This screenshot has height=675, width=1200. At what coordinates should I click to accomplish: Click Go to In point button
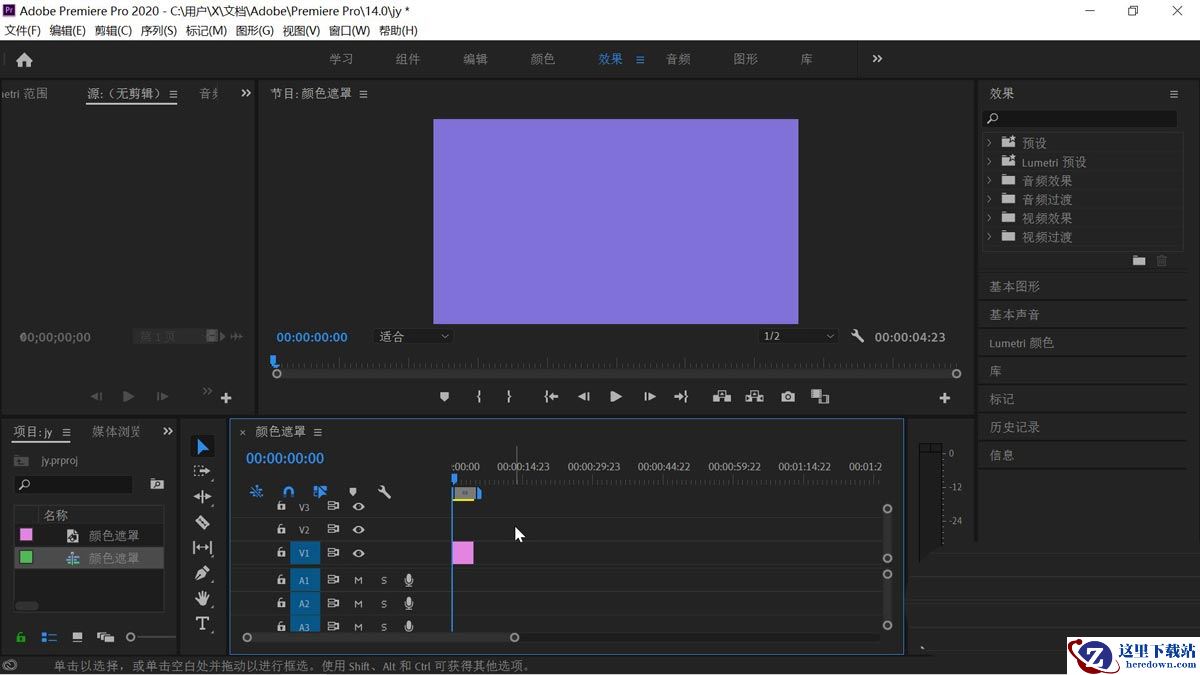coord(550,397)
